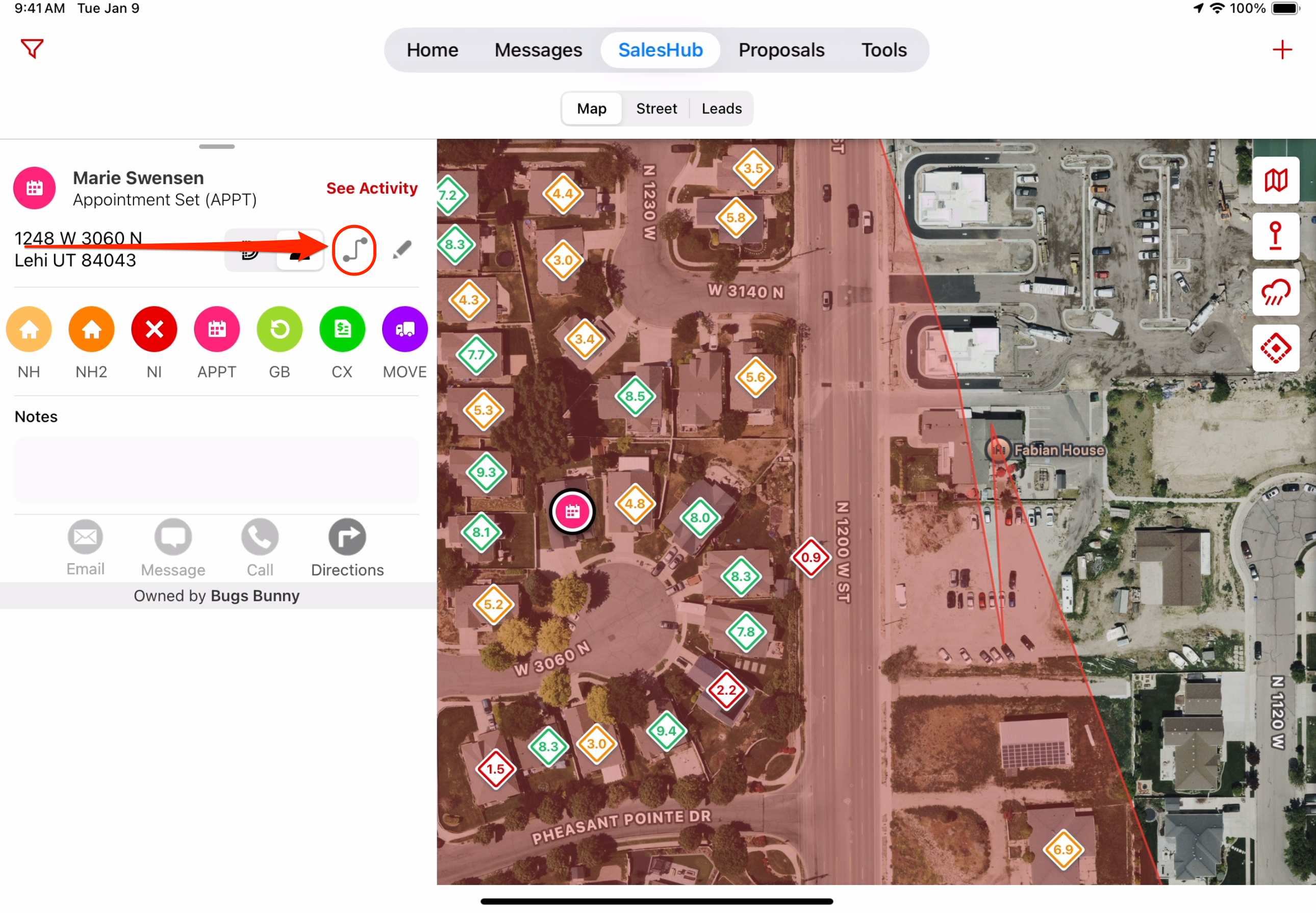
Task: Select the drop pin tool
Action: pos(1275,236)
